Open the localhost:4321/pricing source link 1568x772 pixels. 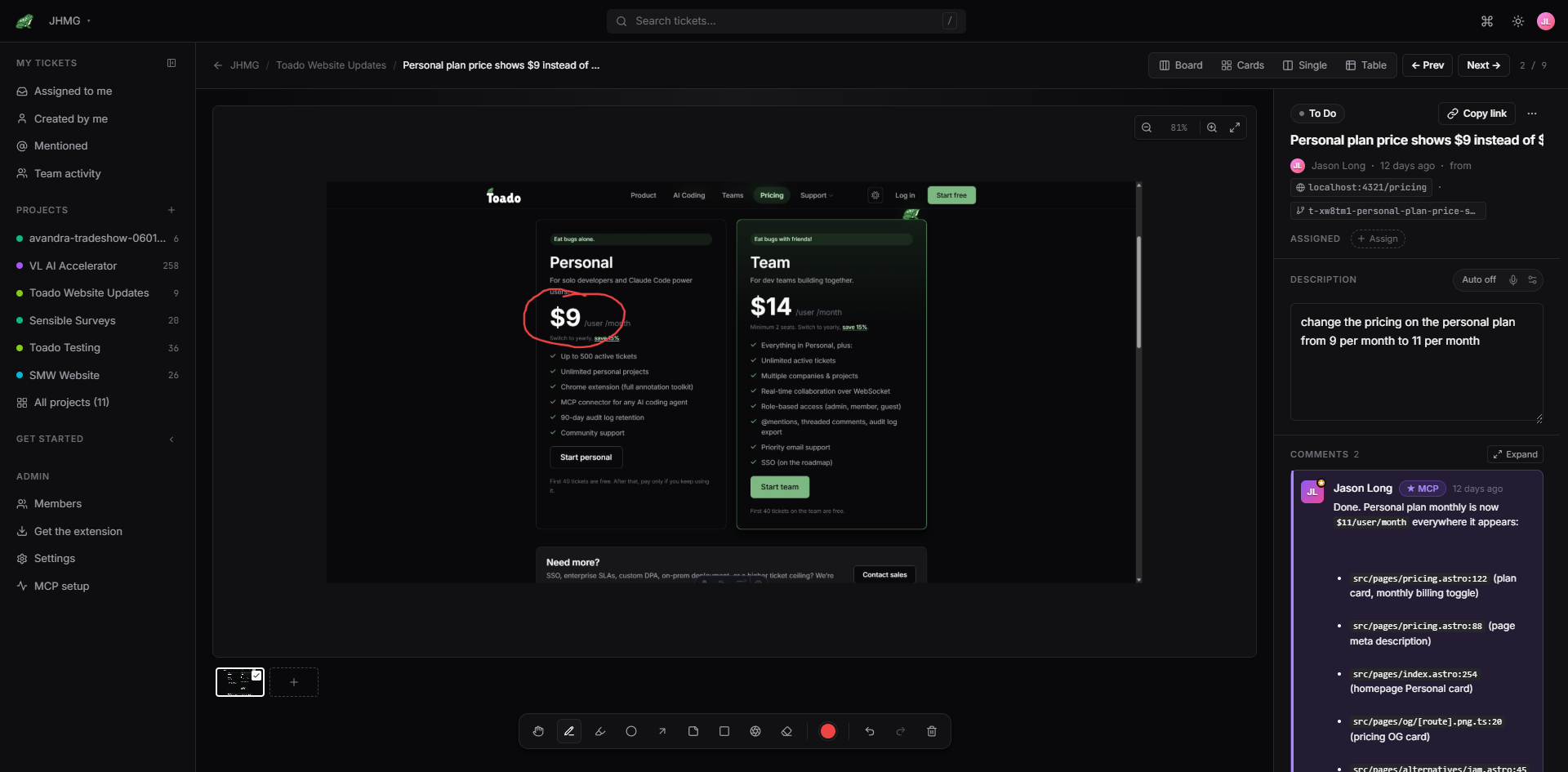(1361, 187)
